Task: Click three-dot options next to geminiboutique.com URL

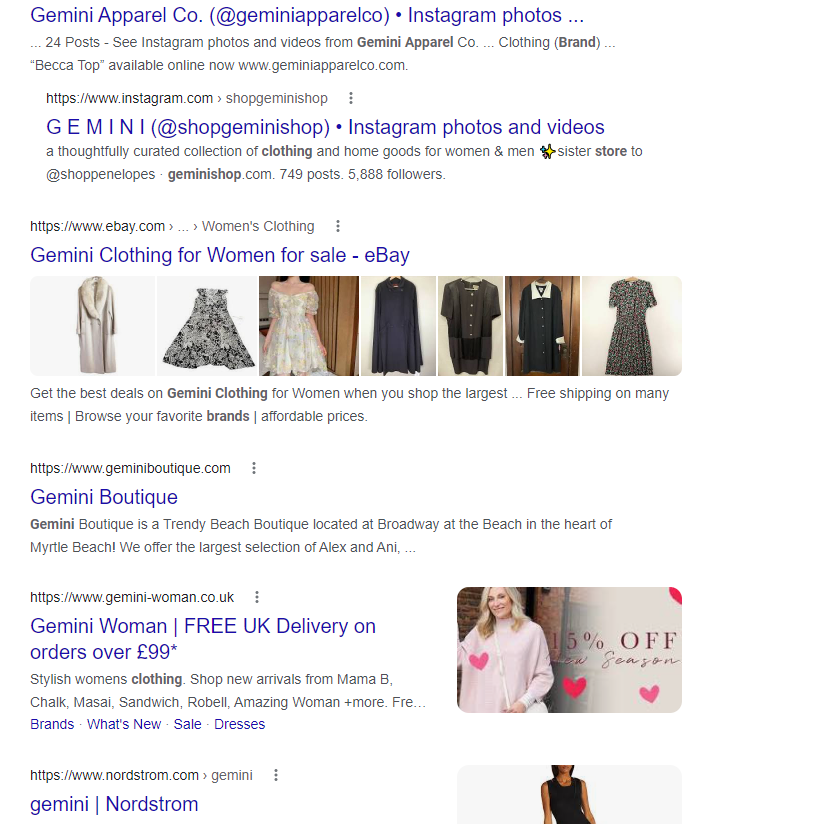Action: pyautogui.click(x=254, y=468)
